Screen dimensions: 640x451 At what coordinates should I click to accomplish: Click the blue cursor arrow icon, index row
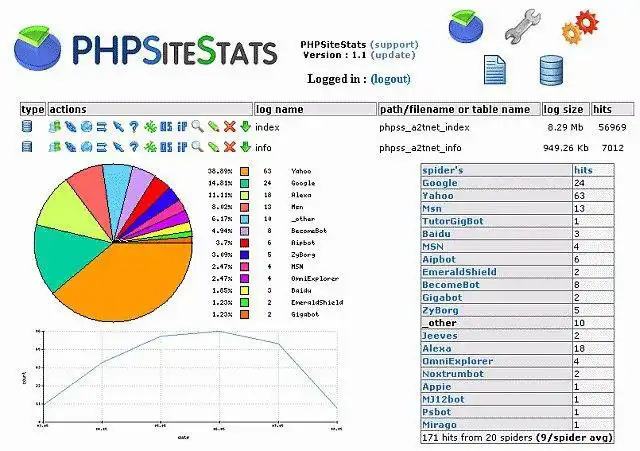click(118, 127)
